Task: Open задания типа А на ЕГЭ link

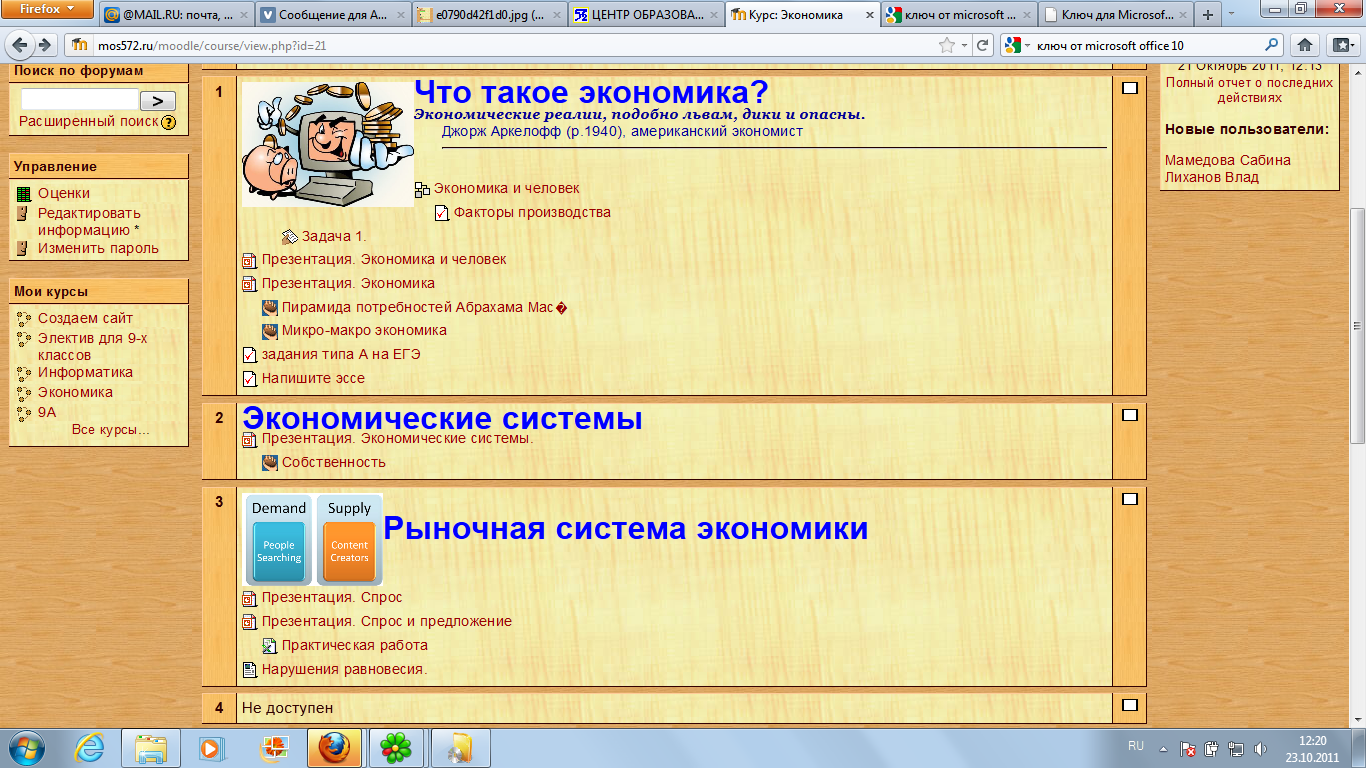Action: click(x=341, y=355)
